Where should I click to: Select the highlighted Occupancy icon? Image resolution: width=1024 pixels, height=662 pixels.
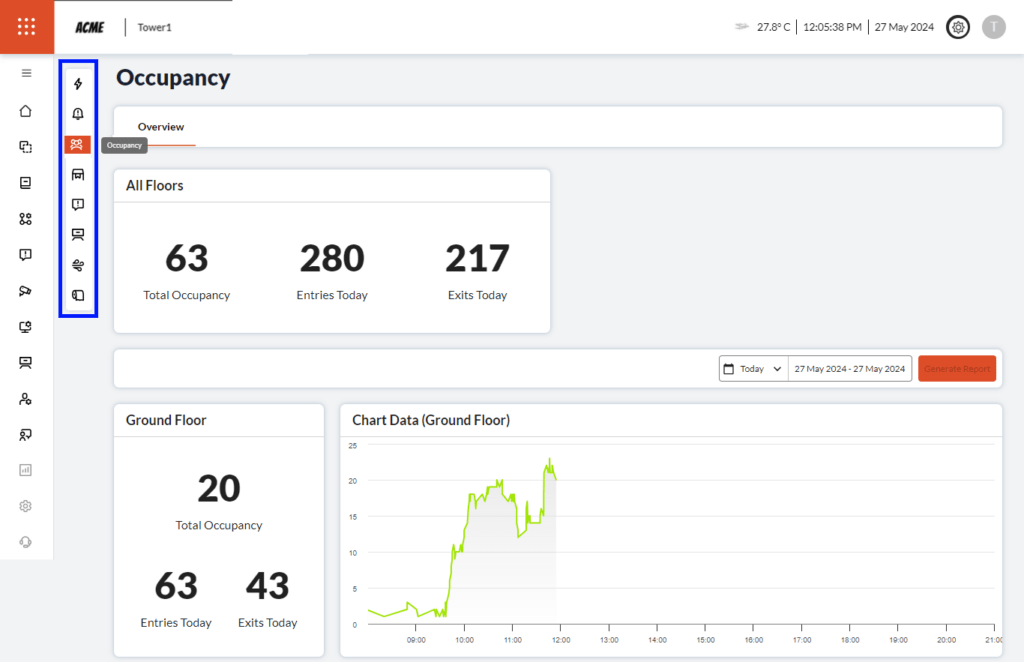coord(78,145)
